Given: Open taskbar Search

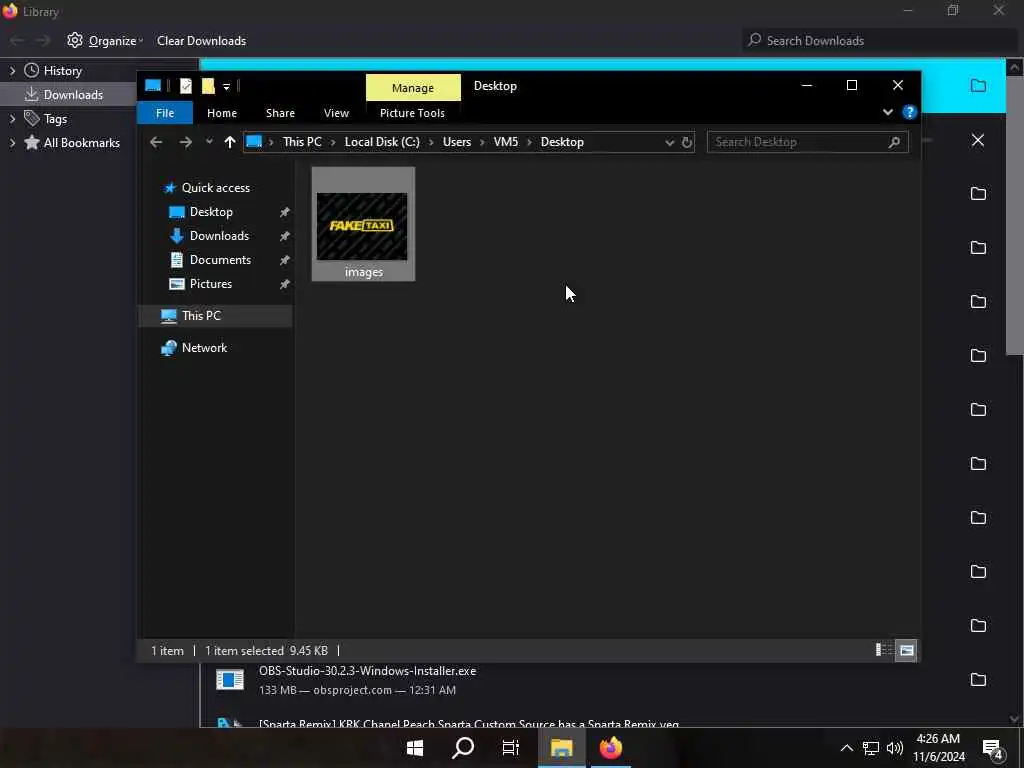Looking at the screenshot, I should point(463,748).
